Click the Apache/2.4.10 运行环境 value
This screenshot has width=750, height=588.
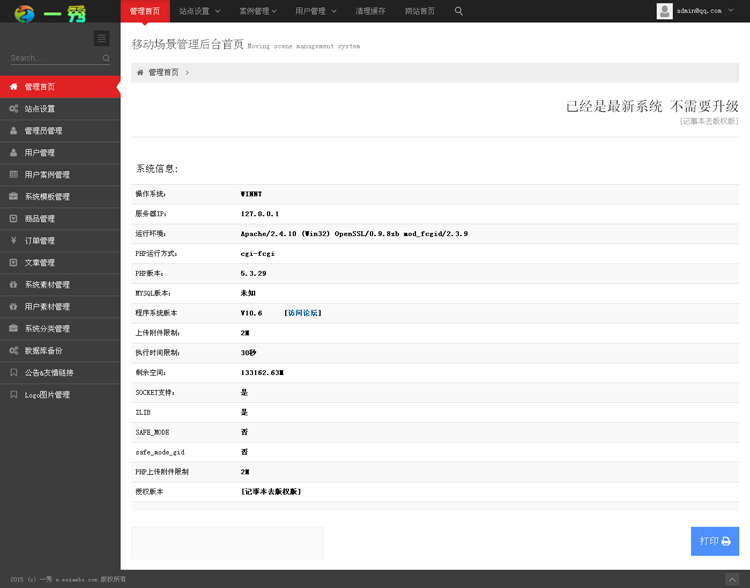(x=354, y=234)
